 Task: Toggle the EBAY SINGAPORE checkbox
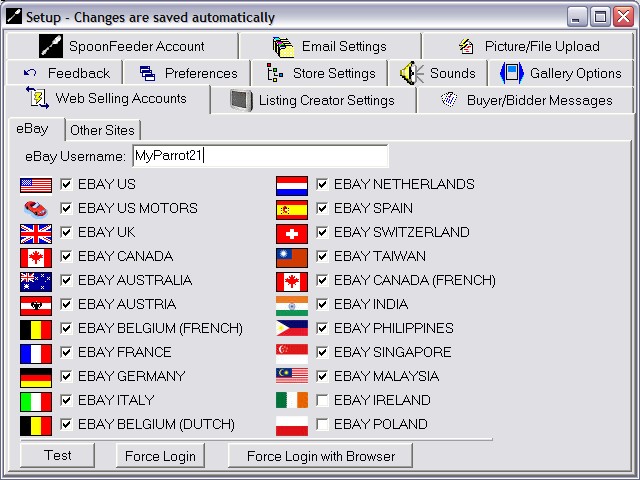click(322, 352)
